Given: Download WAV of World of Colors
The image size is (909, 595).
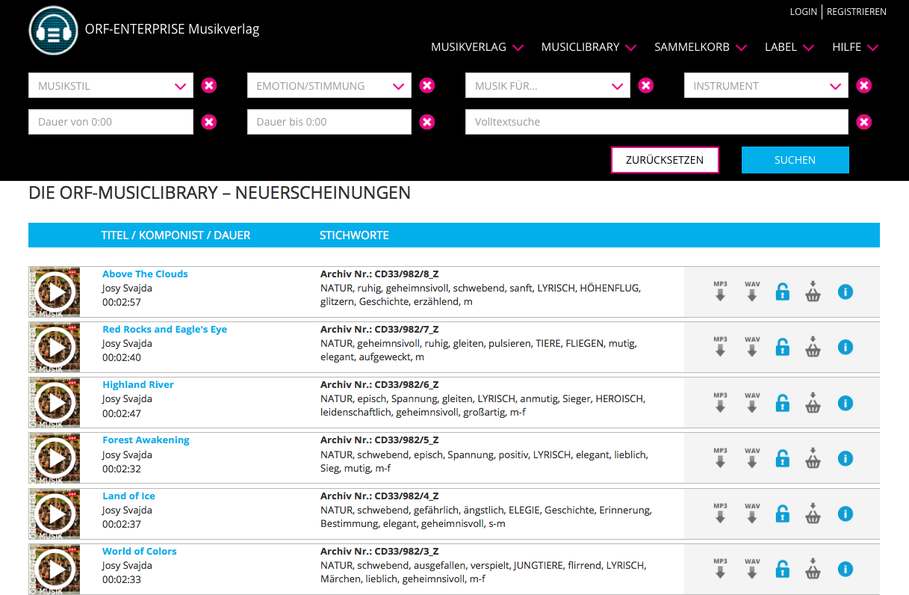Looking at the screenshot, I should click(752, 568).
